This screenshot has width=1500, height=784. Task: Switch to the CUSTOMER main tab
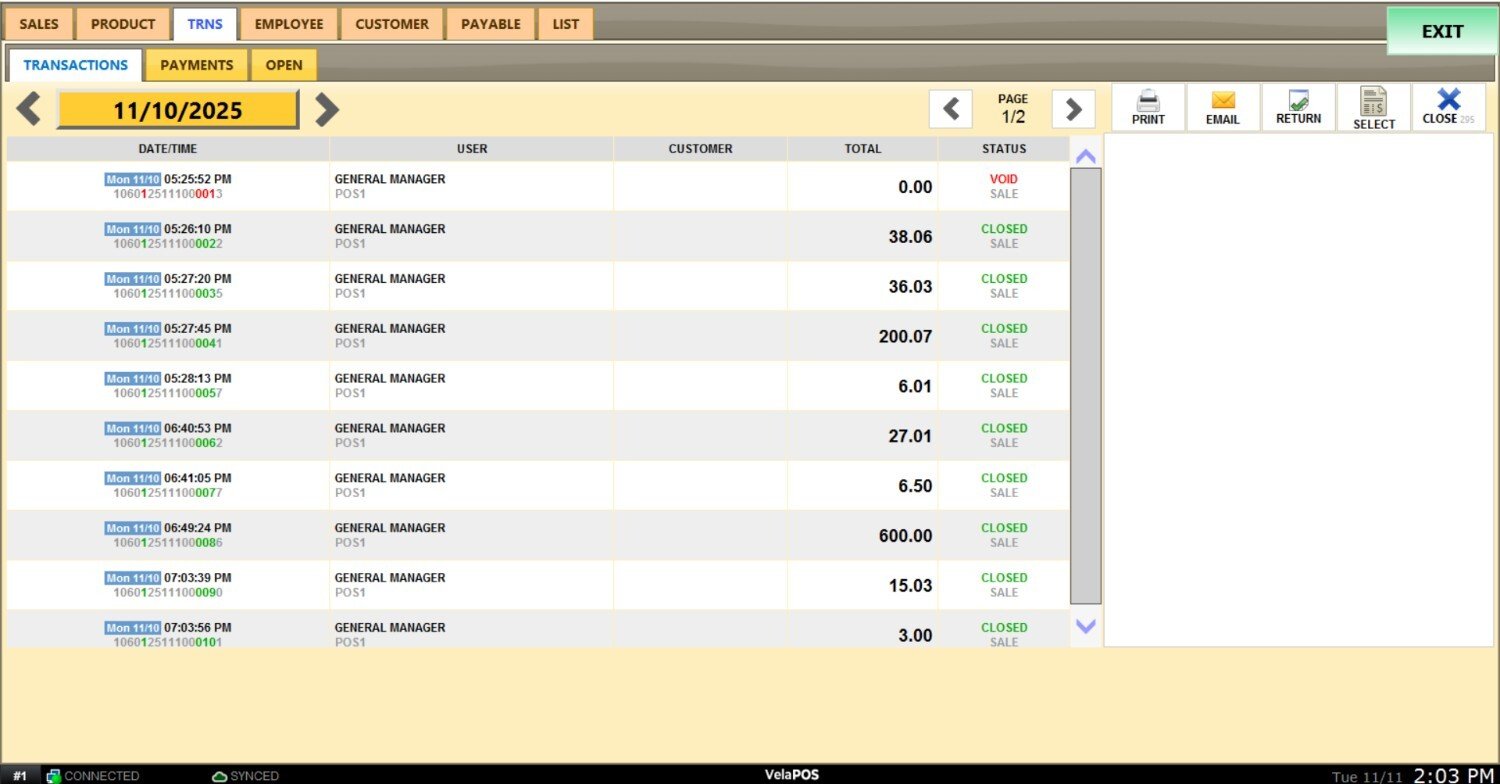(x=392, y=24)
